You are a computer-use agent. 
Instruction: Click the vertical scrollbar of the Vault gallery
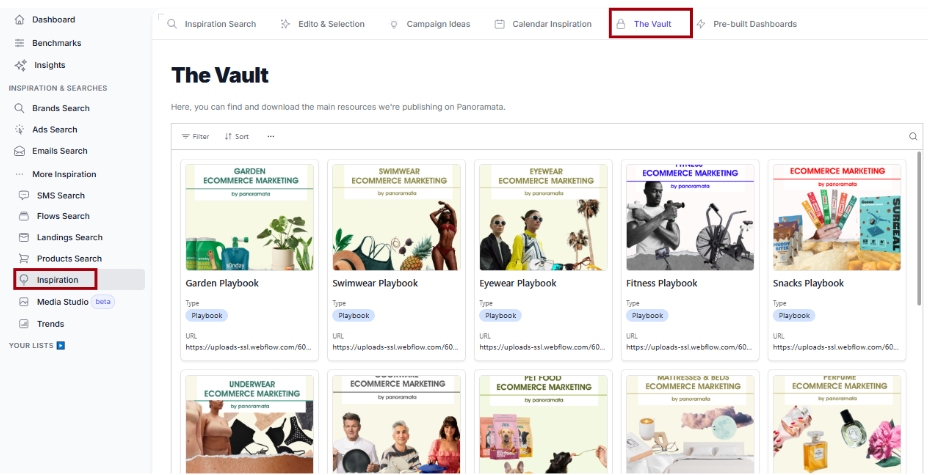[x=919, y=228]
